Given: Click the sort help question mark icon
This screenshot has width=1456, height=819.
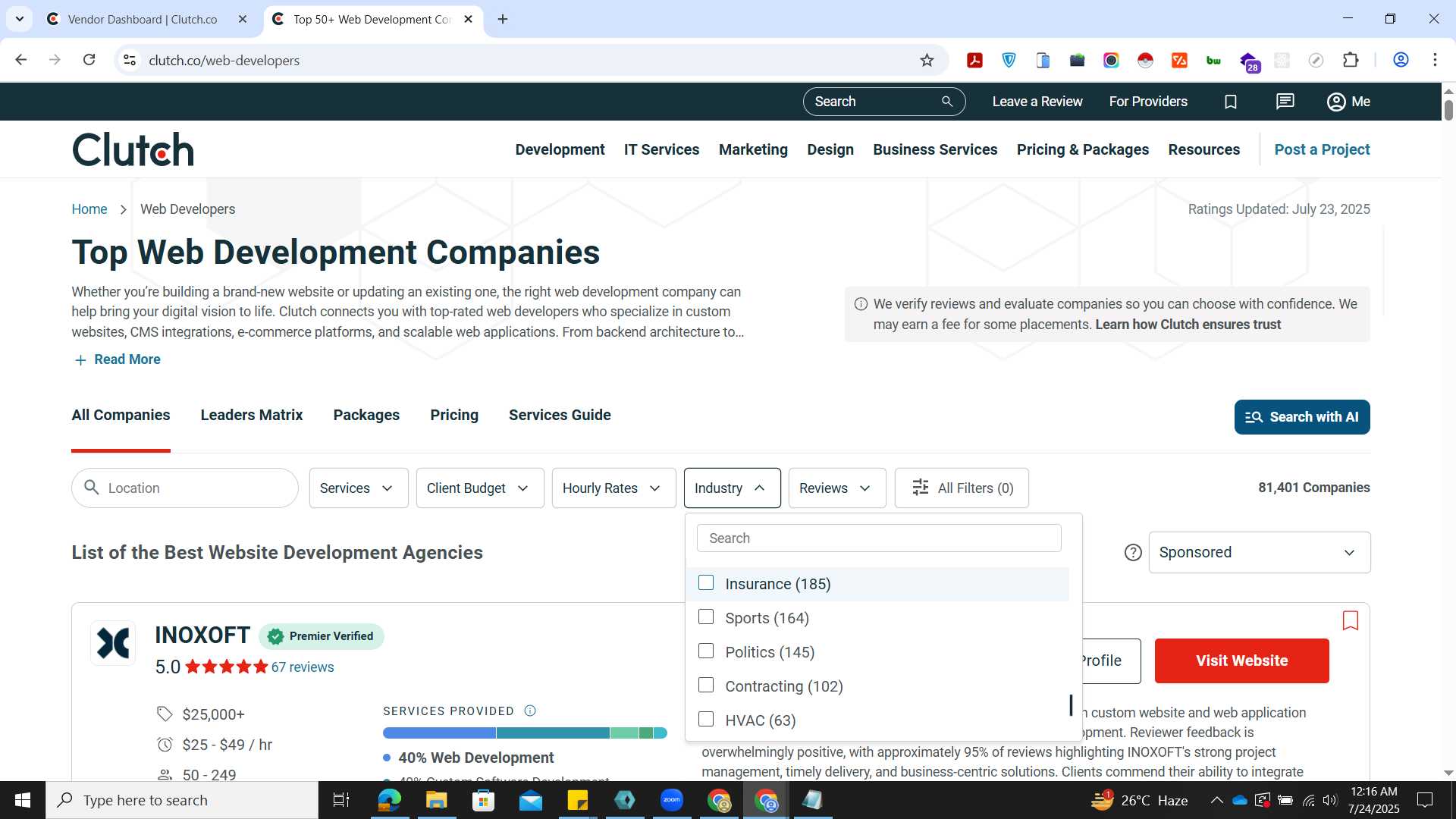Looking at the screenshot, I should 1133,553.
